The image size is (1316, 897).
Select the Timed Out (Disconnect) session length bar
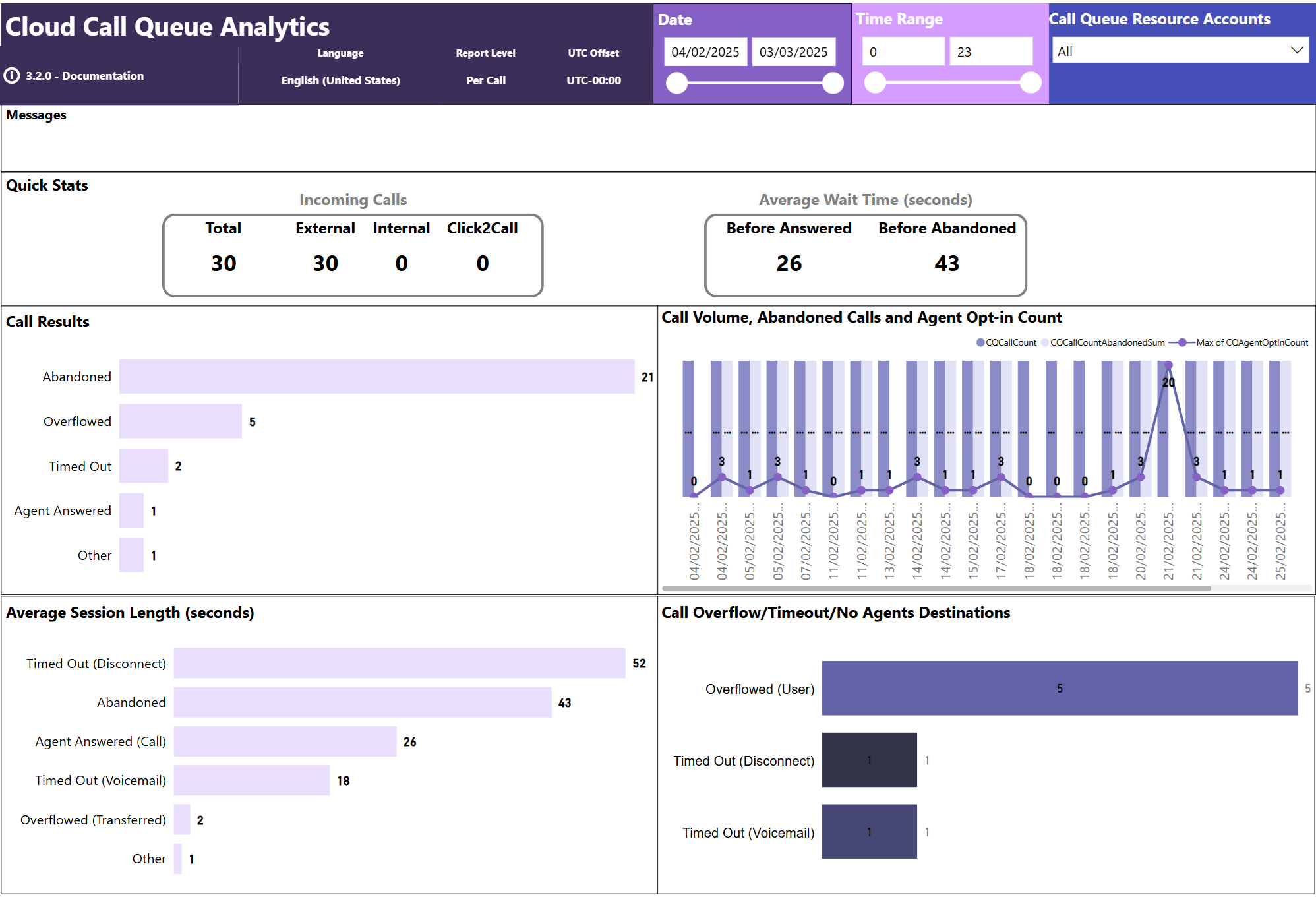(399, 663)
